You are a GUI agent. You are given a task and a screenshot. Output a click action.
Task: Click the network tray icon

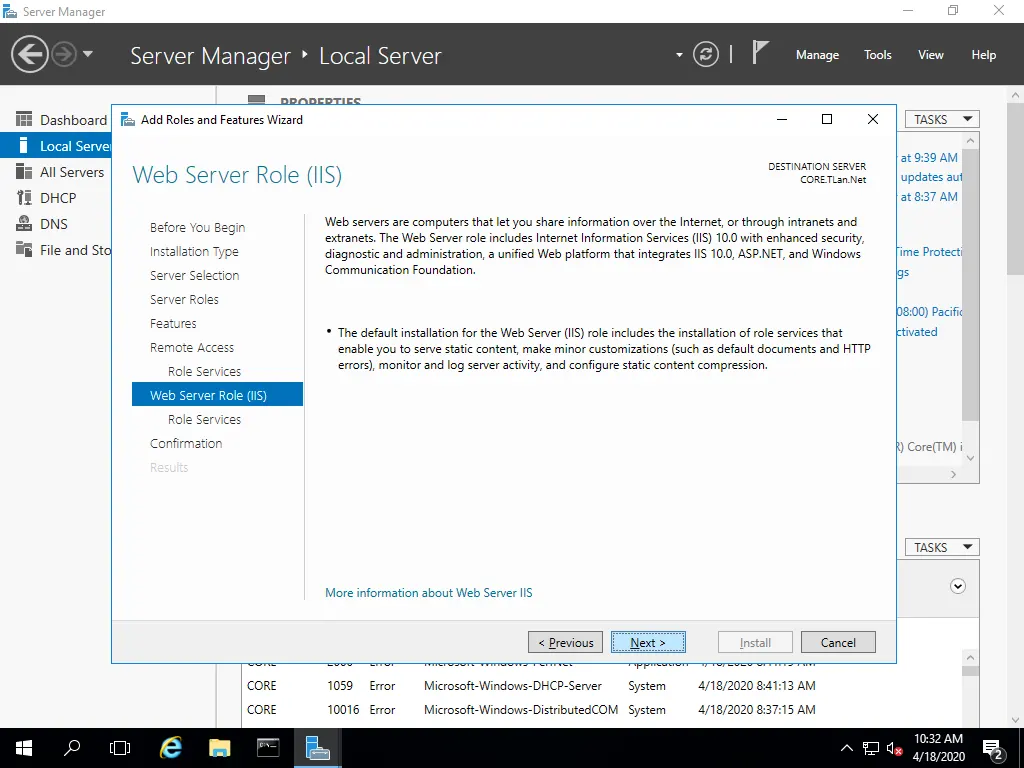tap(871, 748)
